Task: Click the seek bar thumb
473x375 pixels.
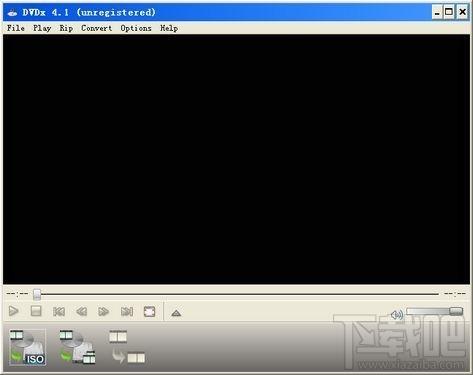Action: point(37,294)
